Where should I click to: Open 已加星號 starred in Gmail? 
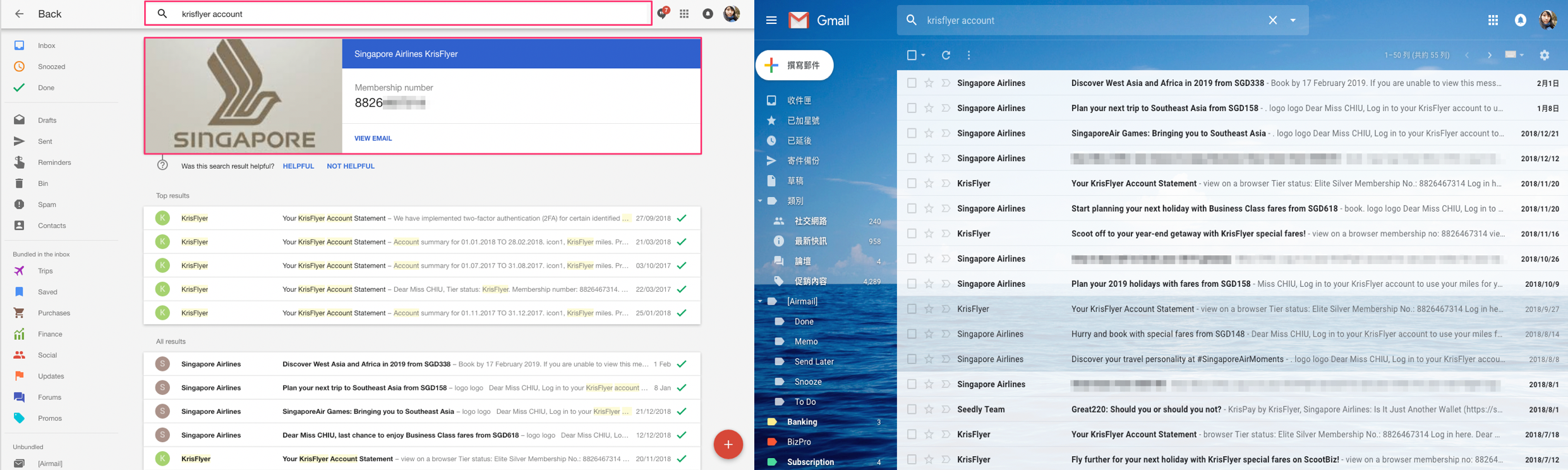coord(803,121)
